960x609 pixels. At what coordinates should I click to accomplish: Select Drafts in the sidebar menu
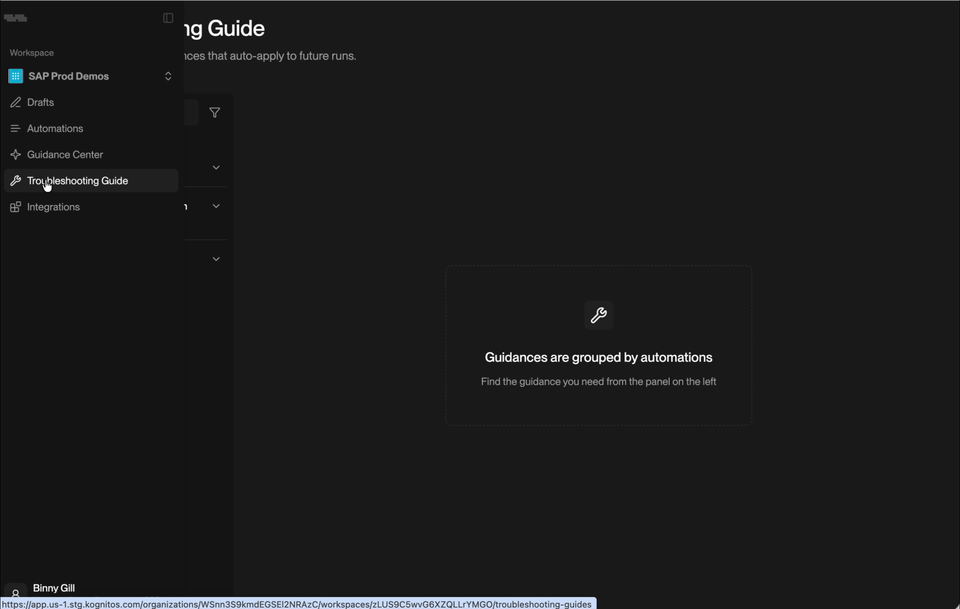pos(42,101)
